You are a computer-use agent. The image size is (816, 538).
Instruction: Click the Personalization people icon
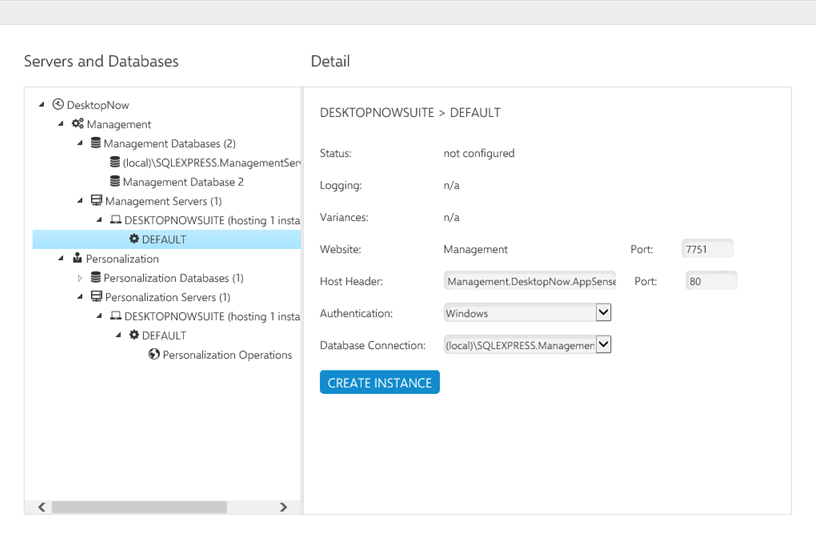click(x=77, y=259)
